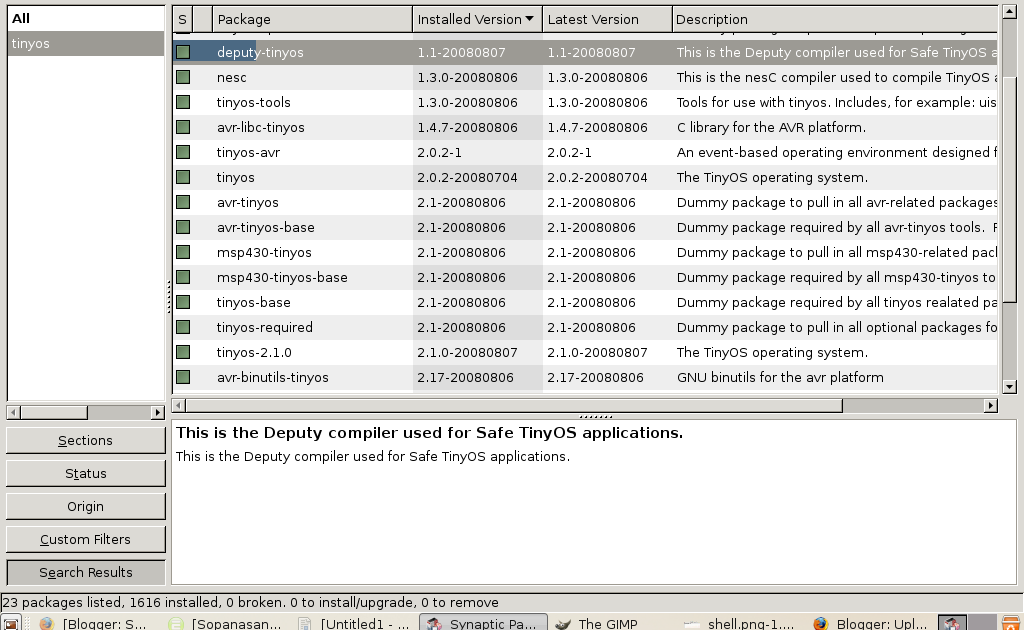Select the tinyos-2.1.0 package name

click(254, 353)
